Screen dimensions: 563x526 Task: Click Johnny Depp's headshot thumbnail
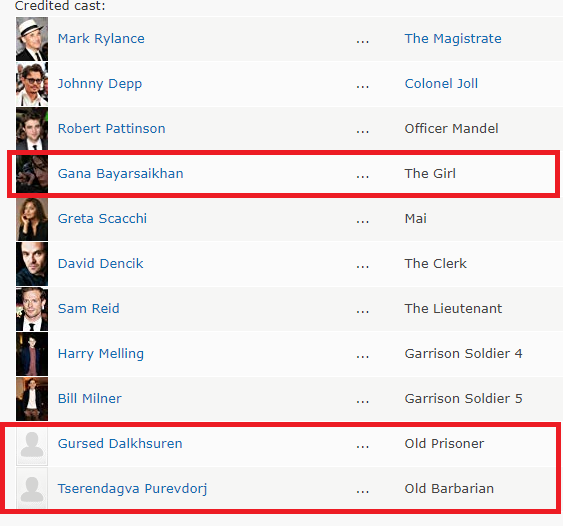(32, 84)
